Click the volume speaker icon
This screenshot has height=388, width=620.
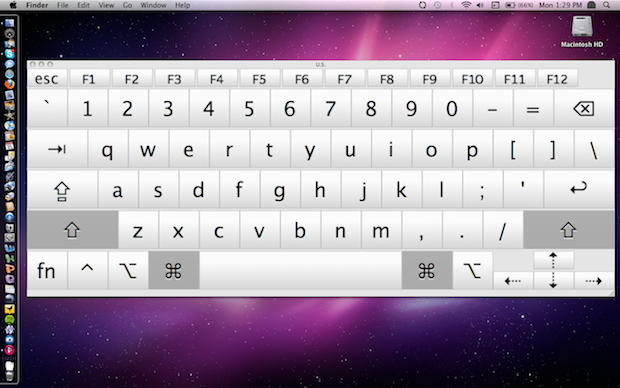pos(480,5)
